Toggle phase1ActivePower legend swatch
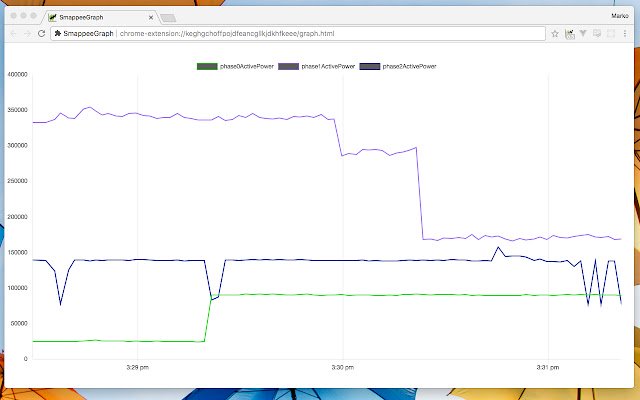This screenshot has height=400, width=640. (x=288, y=67)
